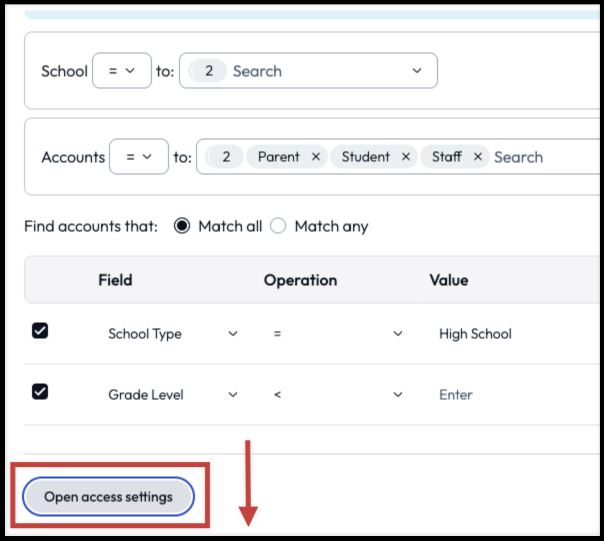Click the Student tag label
The height and width of the screenshot is (541, 604).
pyautogui.click(x=366, y=157)
